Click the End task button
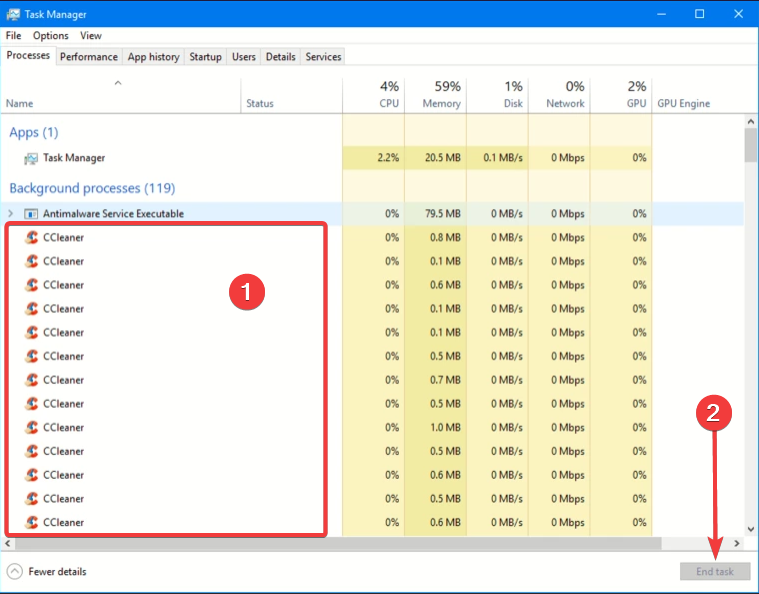759x594 pixels. click(715, 571)
